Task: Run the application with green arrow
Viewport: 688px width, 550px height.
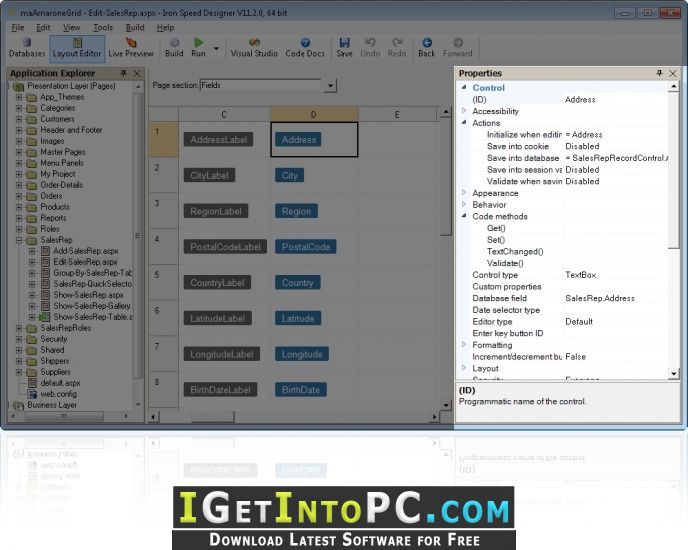Action: pos(198,47)
